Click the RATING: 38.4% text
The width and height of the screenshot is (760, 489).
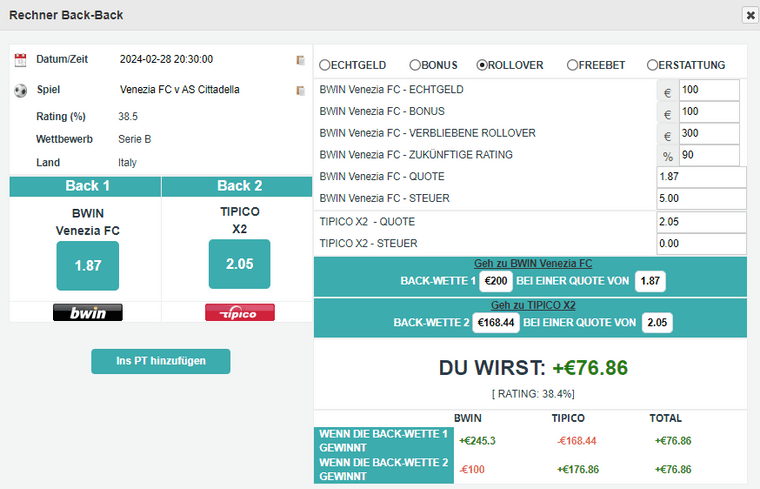[533, 394]
